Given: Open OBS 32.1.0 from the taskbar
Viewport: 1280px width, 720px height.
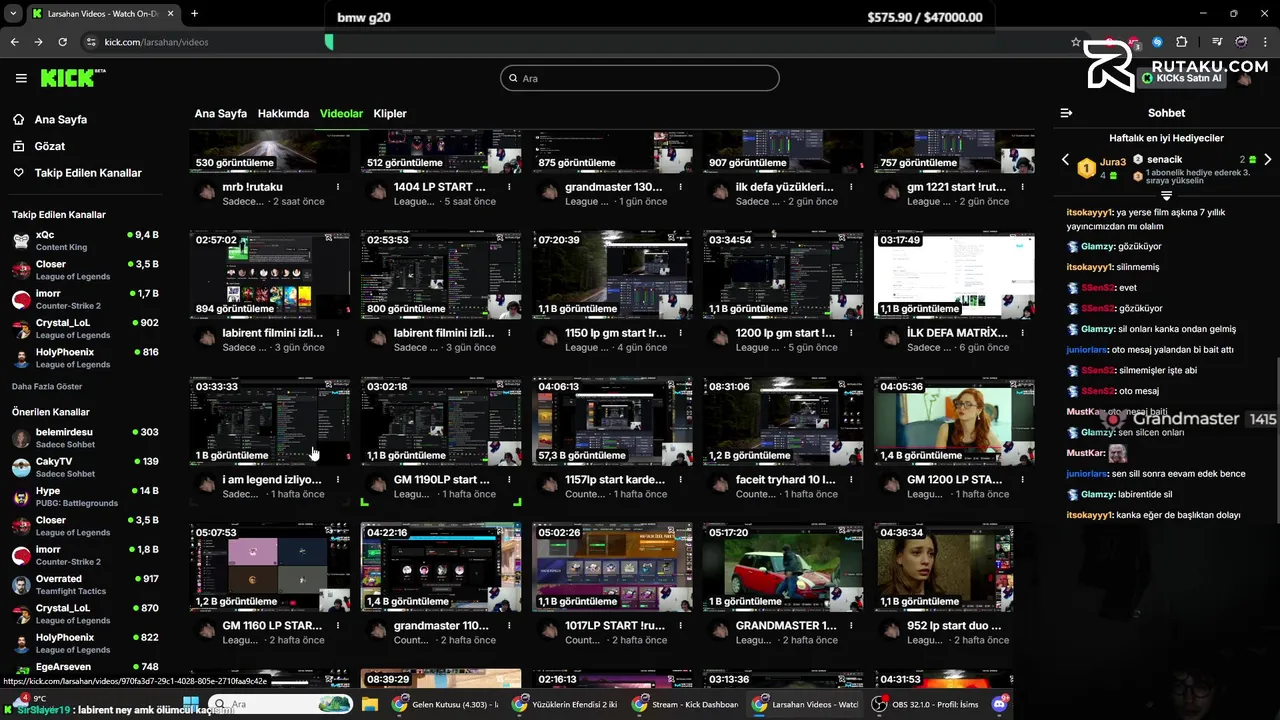Looking at the screenshot, I should point(925,704).
